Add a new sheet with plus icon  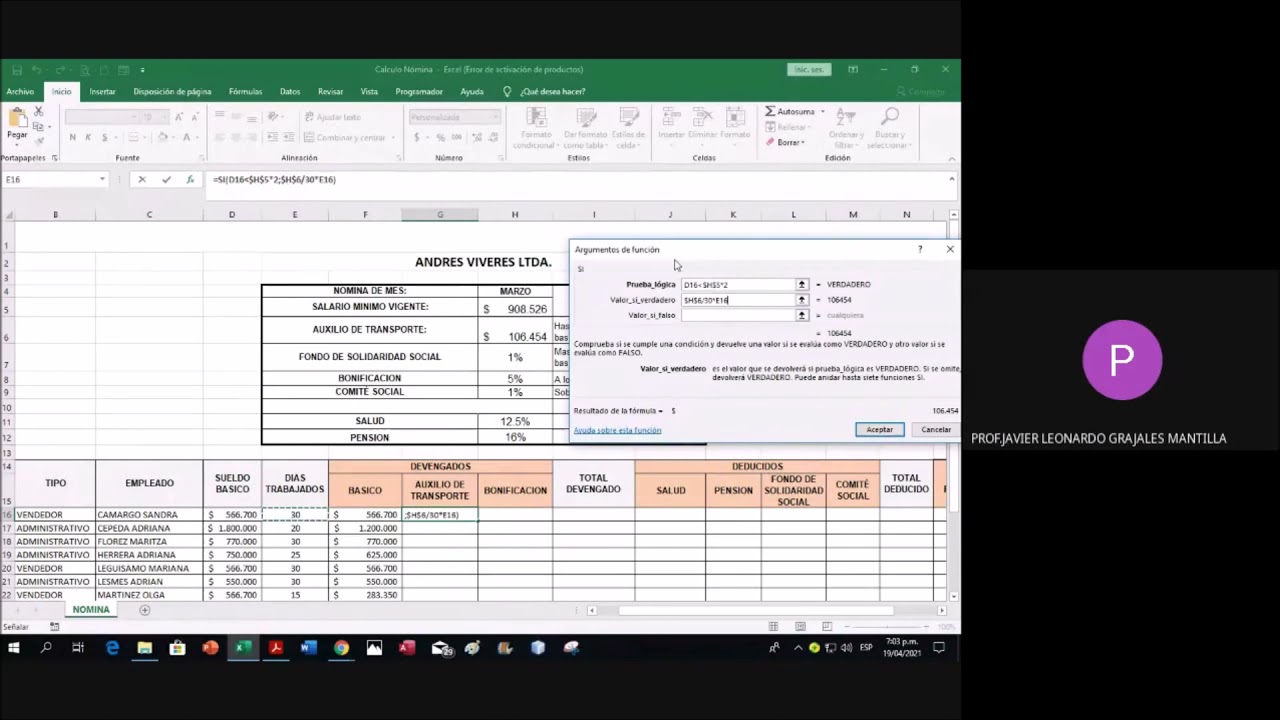(145, 610)
